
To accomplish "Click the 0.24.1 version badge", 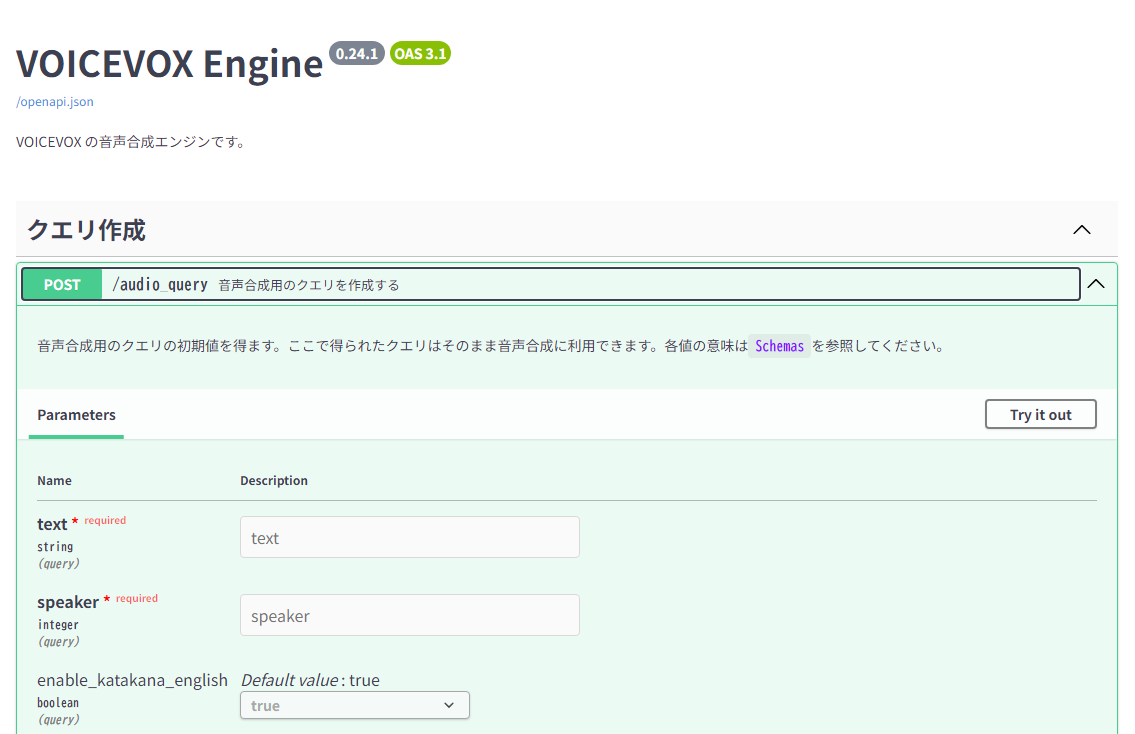I will [x=357, y=54].
